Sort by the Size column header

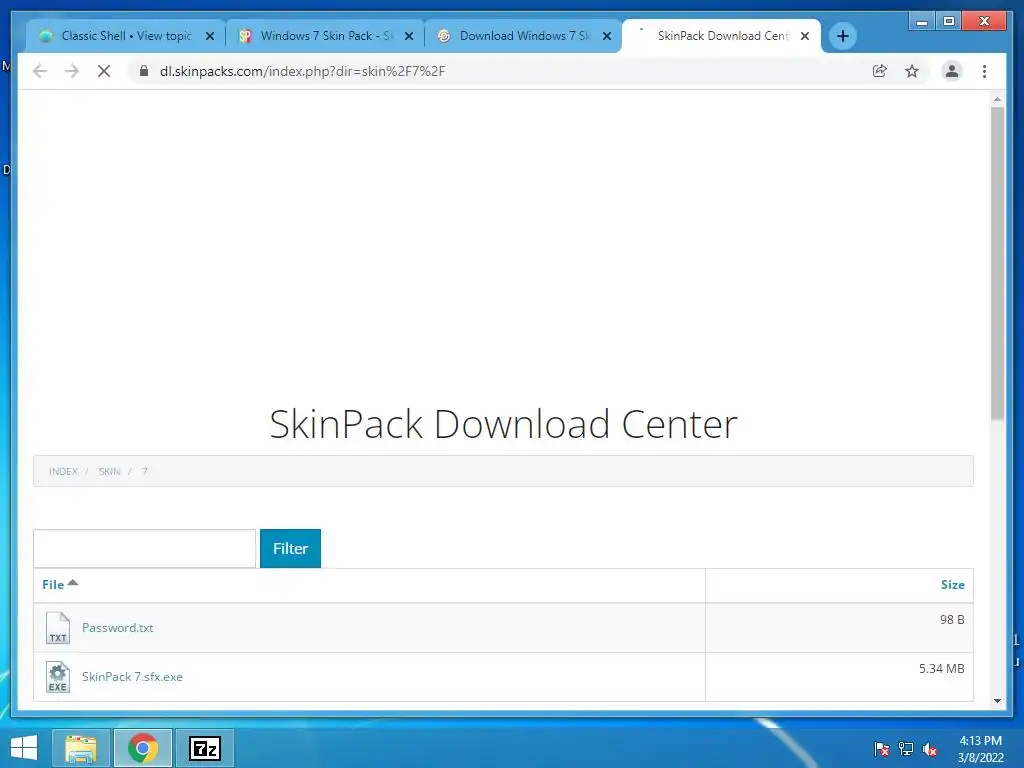point(952,584)
